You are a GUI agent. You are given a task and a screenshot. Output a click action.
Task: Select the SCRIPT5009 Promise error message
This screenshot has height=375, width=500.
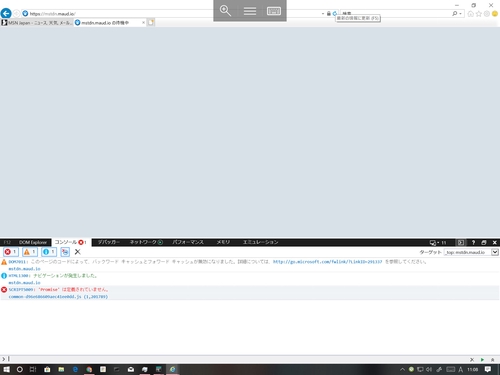click(58, 289)
